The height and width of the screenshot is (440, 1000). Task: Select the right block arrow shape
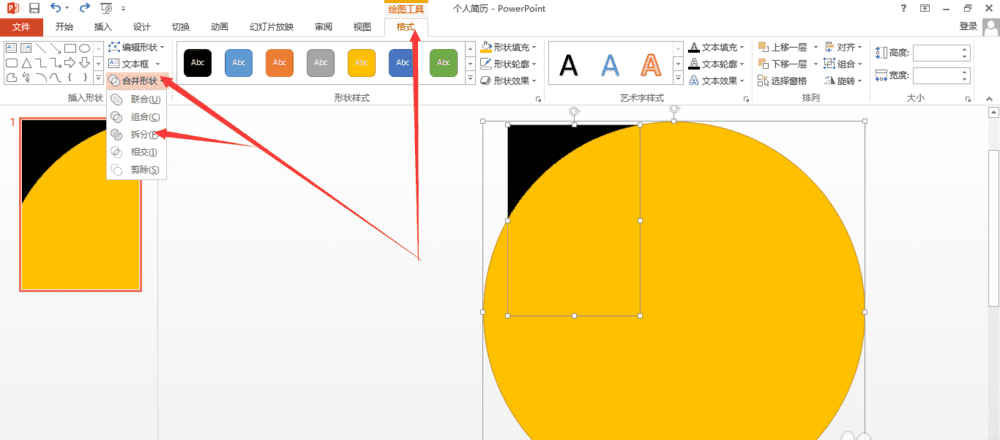point(70,62)
